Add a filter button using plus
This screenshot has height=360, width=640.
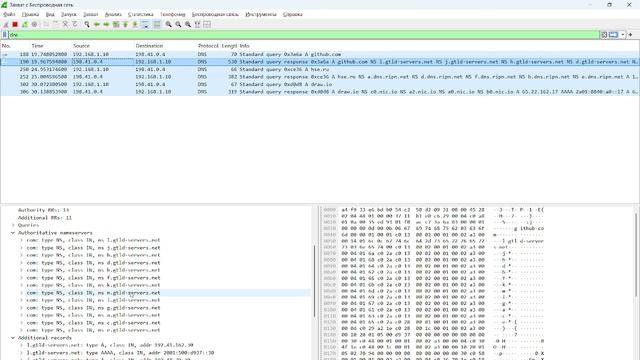(631, 35)
